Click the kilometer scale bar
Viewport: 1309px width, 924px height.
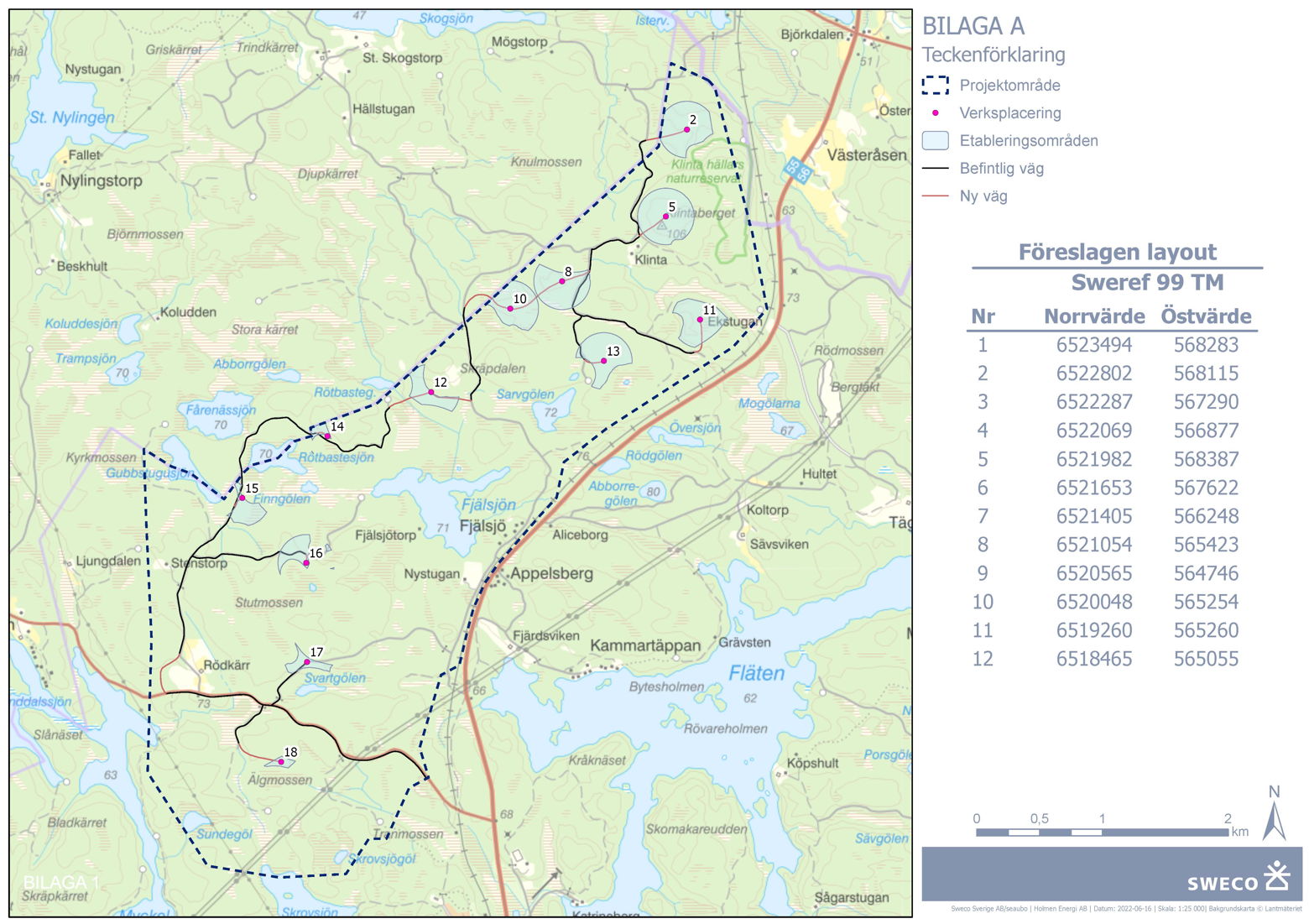coord(1102,833)
